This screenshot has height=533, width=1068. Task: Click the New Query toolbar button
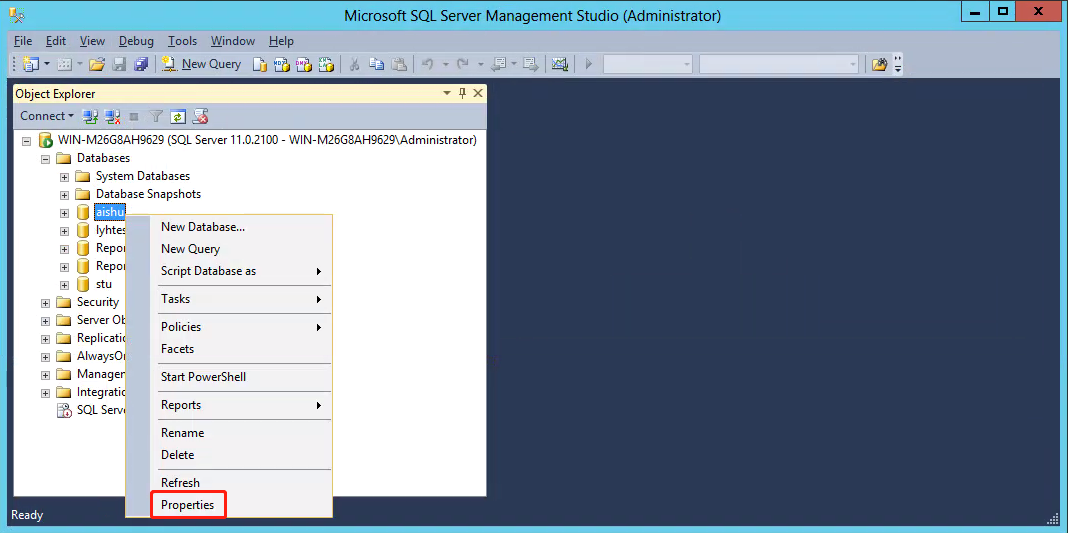click(202, 64)
